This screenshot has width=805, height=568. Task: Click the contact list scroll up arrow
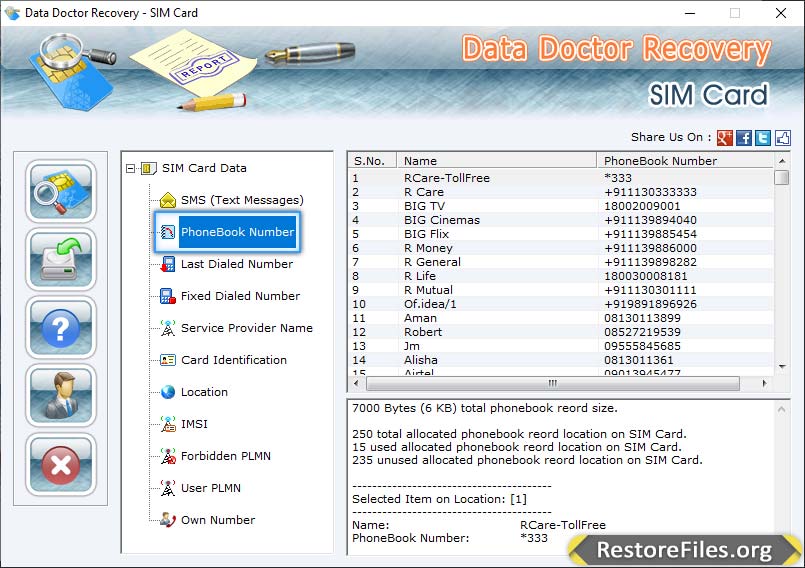(x=781, y=161)
